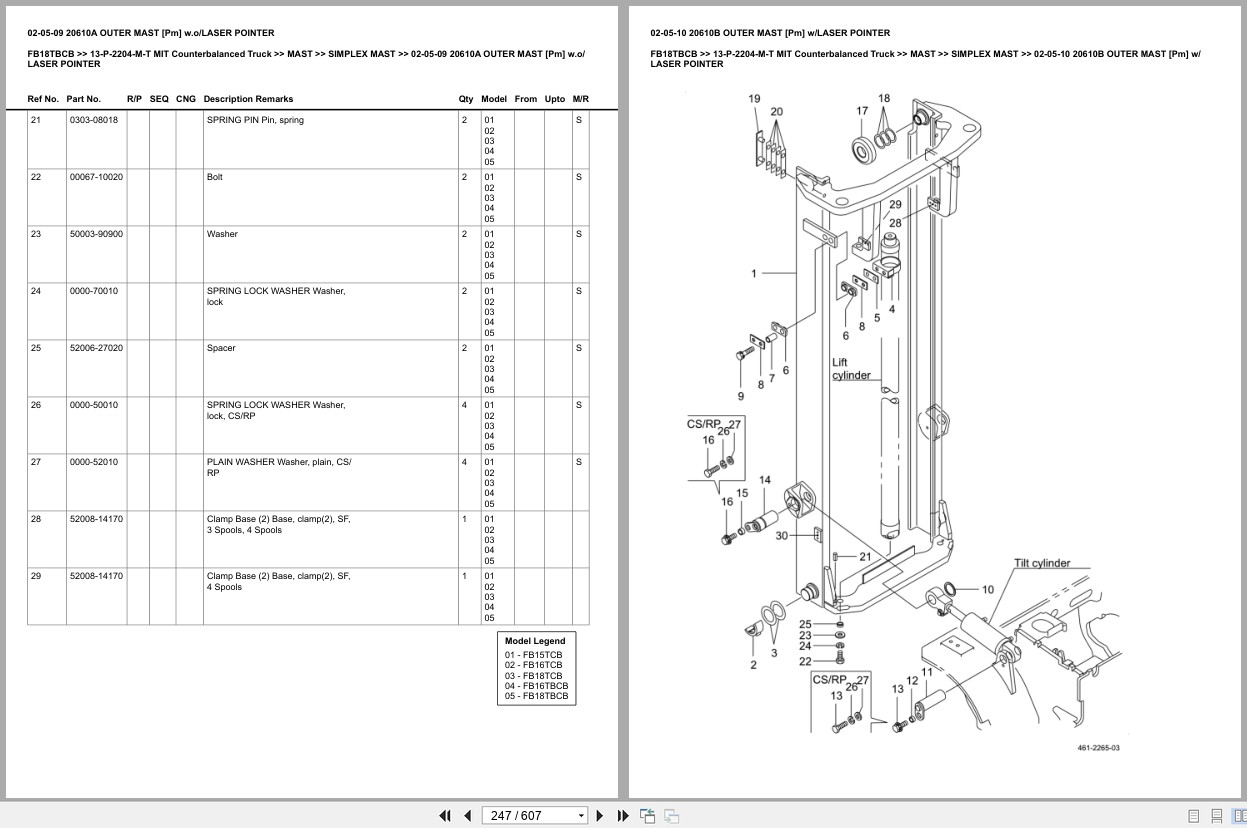Click the 'Tilt cylinder' label in diagram
This screenshot has height=828, width=1247.
1042,563
